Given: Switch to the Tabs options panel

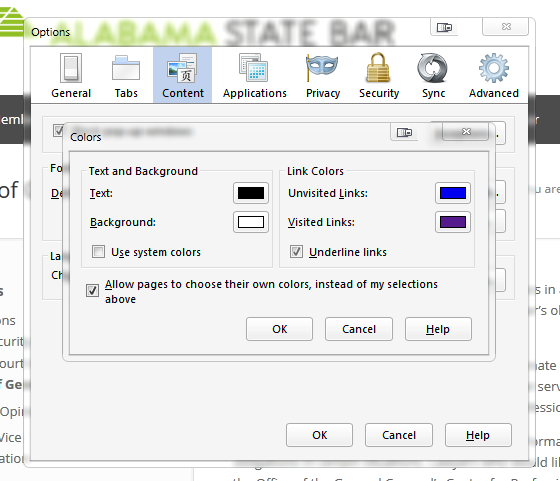Looking at the screenshot, I should tap(126, 76).
